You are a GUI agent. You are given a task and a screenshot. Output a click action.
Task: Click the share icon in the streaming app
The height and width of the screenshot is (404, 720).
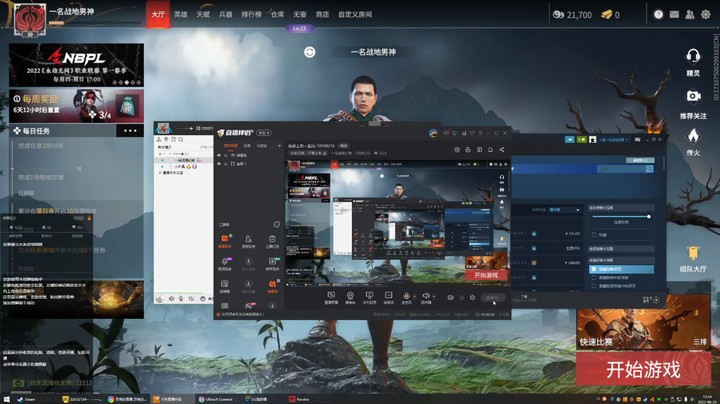(x=501, y=150)
